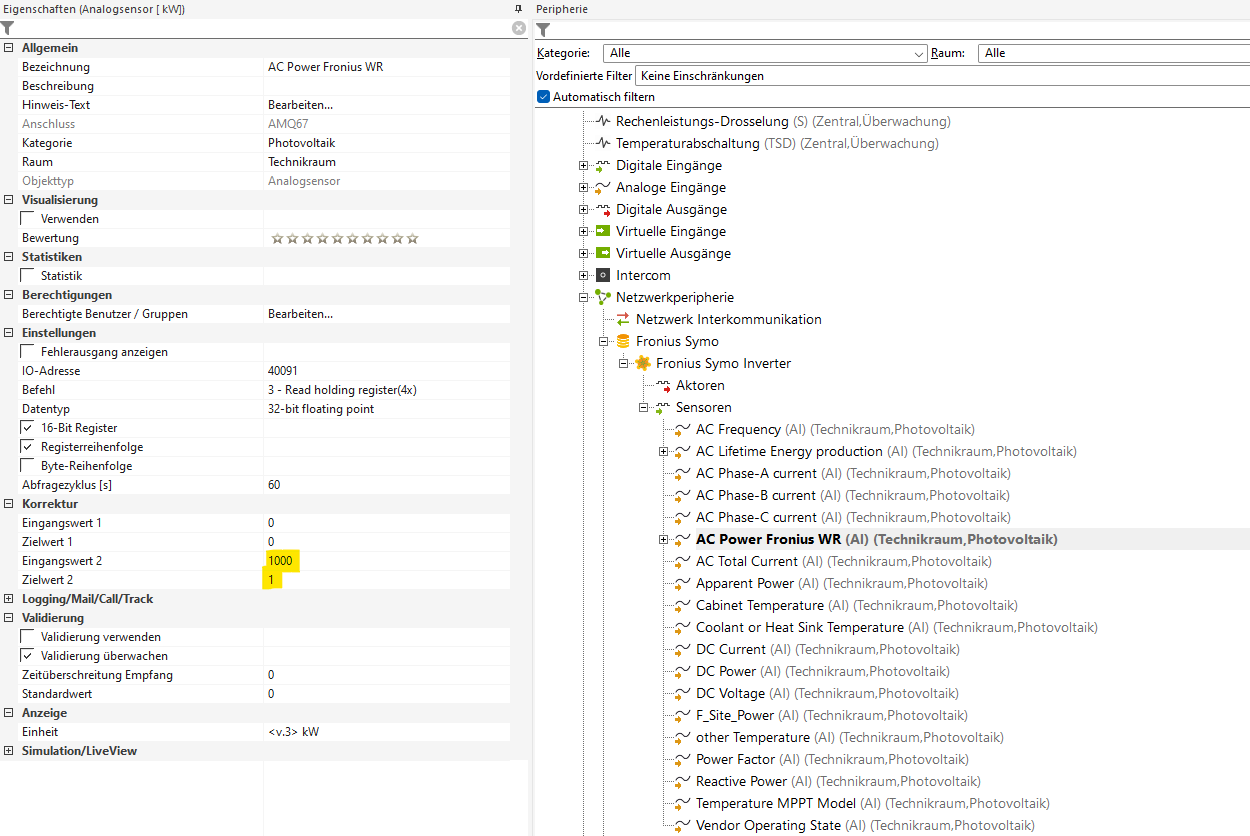Image resolution: width=1250 pixels, height=836 pixels.
Task: Click the Analoge Eingänge icon
Action: pyautogui.click(x=603, y=187)
